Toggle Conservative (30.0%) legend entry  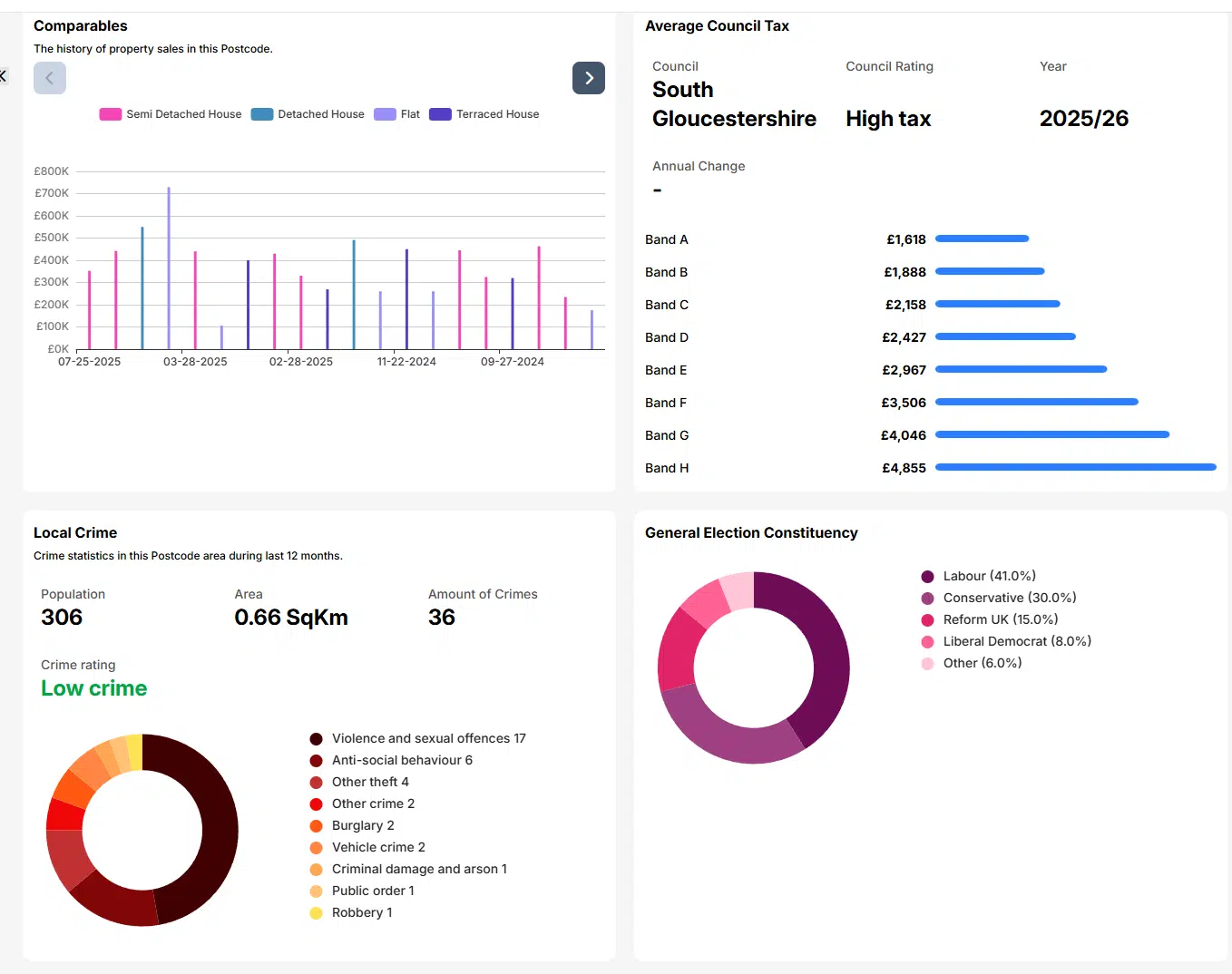click(998, 598)
